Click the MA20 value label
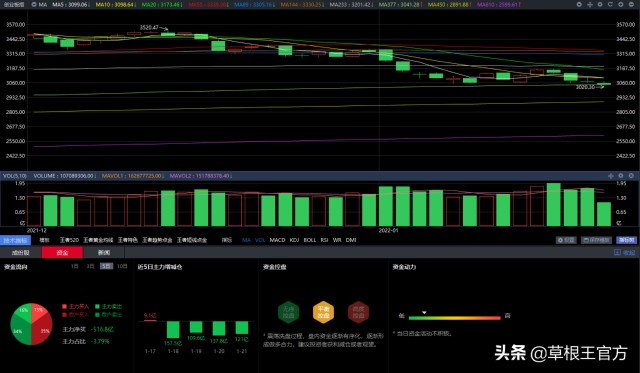 pyautogui.click(x=162, y=4)
